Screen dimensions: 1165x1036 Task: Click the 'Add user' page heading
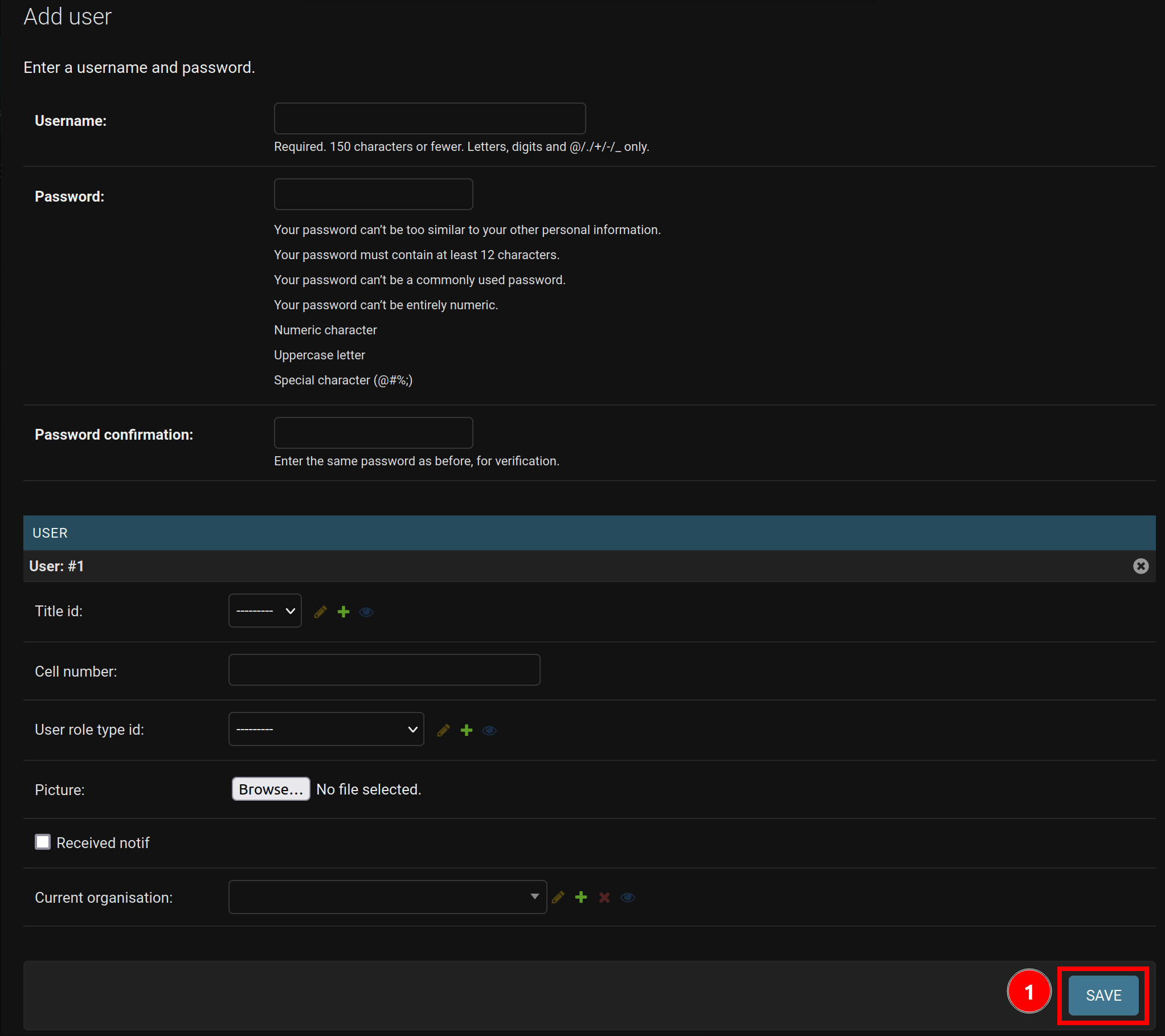67,17
